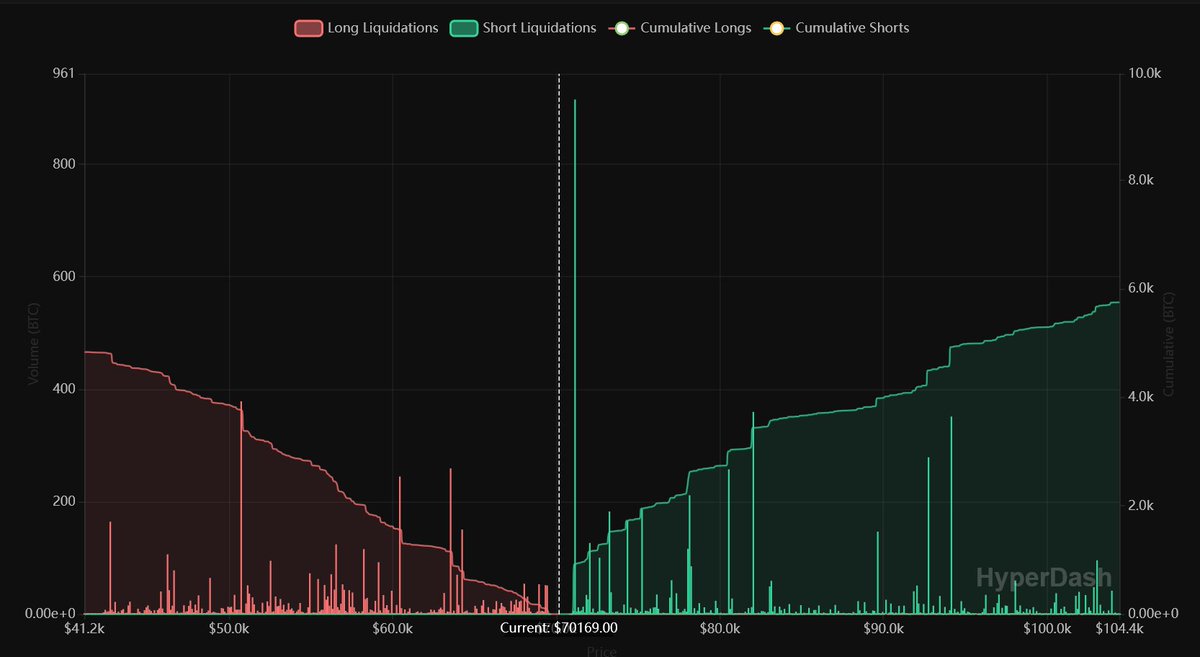Click the 8.0k right axis label

pyautogui.click(x=1140, y=180)
